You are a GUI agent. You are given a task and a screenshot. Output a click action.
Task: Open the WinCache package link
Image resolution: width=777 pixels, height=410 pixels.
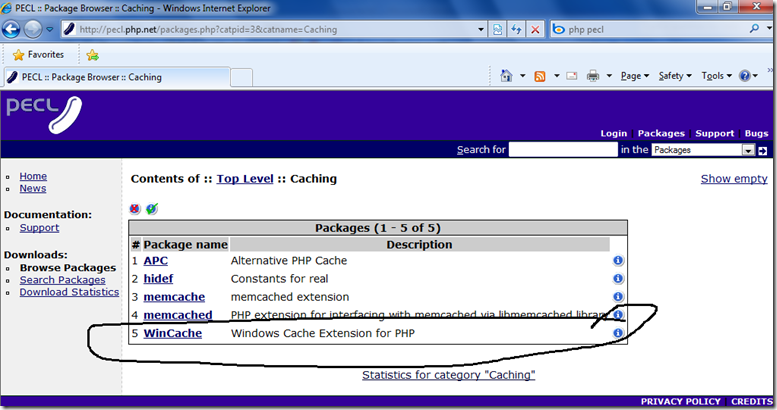click(x=172, y=333)
